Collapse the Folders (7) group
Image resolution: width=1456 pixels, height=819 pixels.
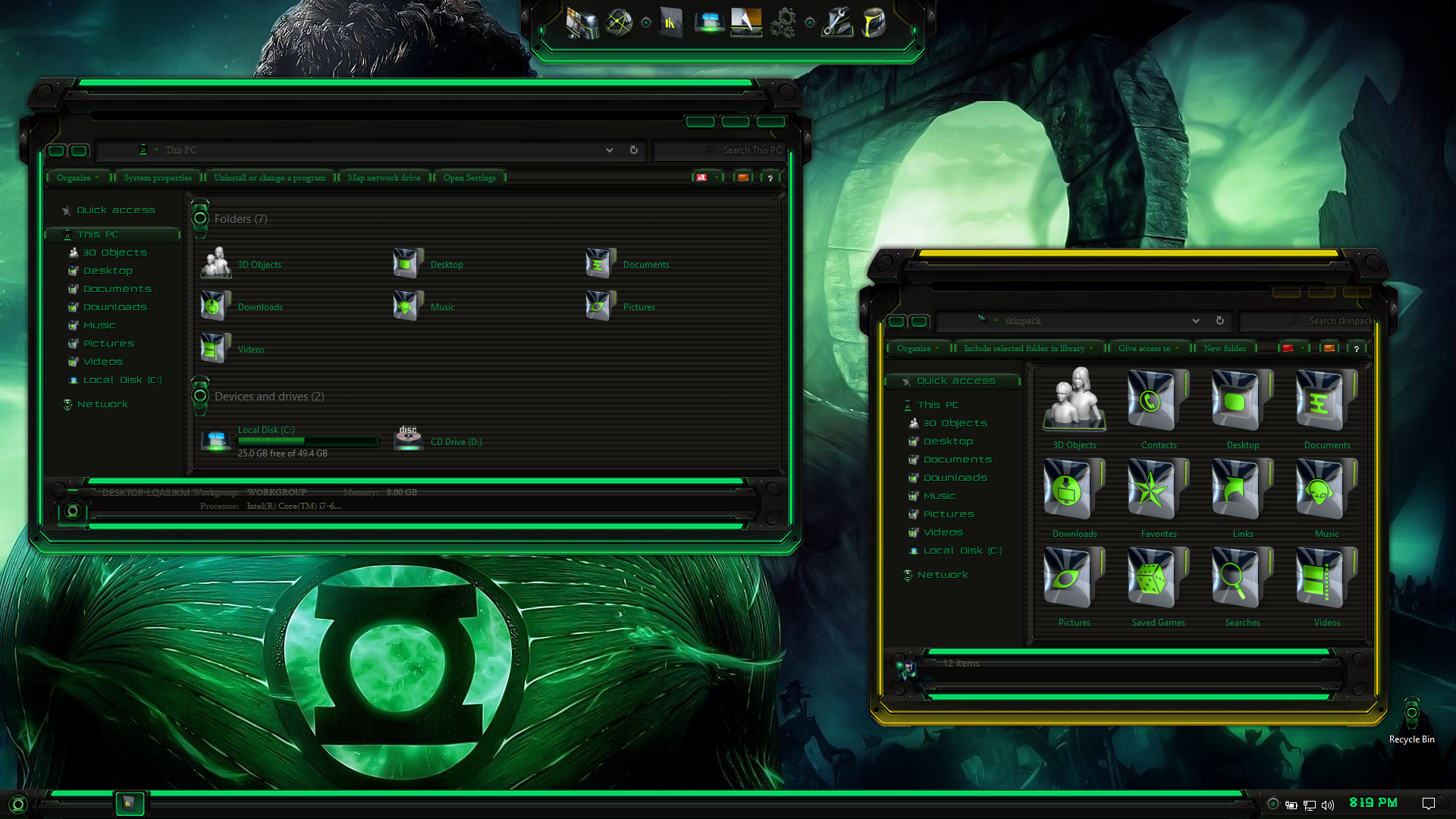coord(200,218)
